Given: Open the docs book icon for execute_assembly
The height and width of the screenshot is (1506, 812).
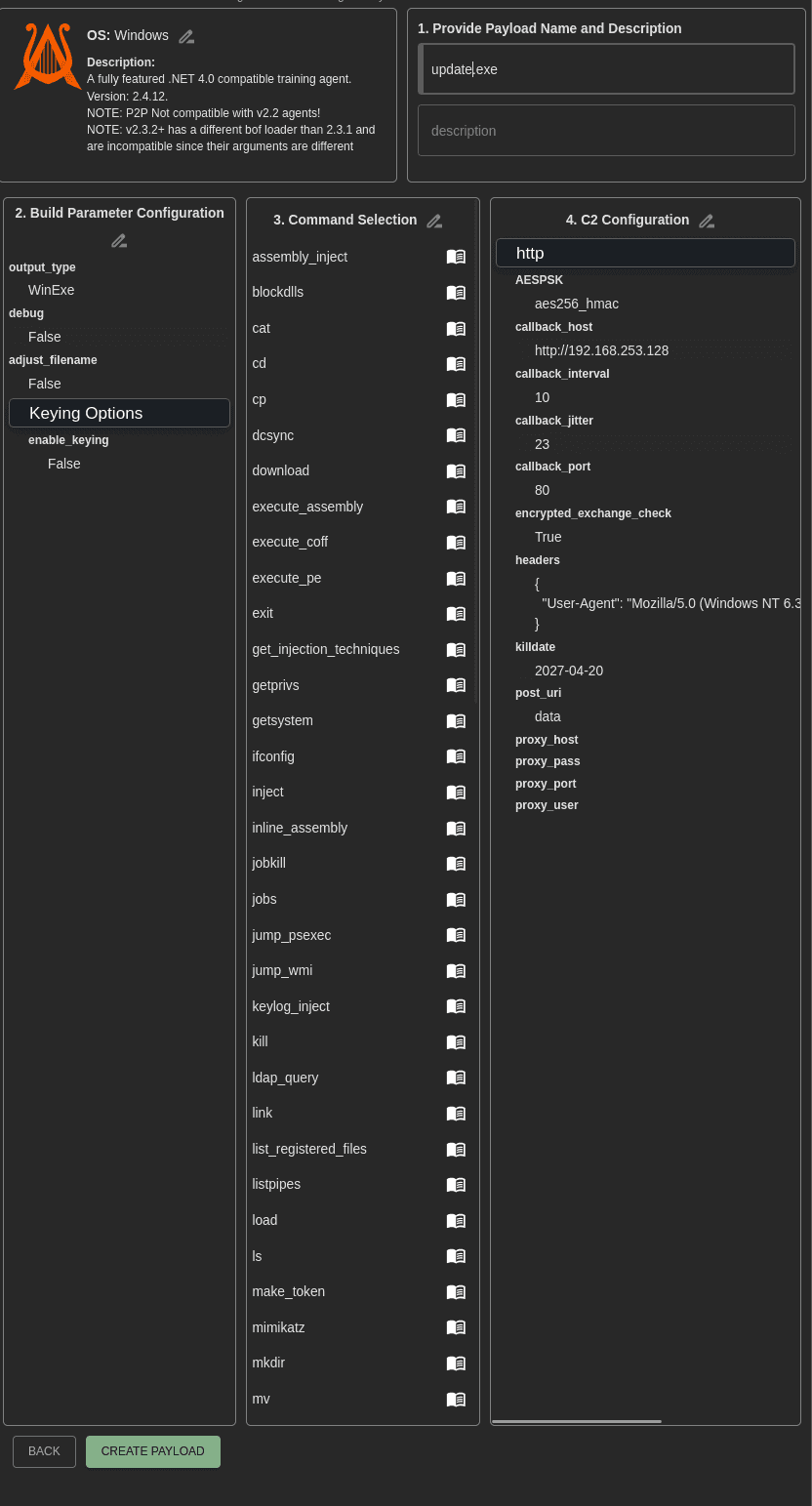Looking at the screenshot, I should [x=456, y=507].
